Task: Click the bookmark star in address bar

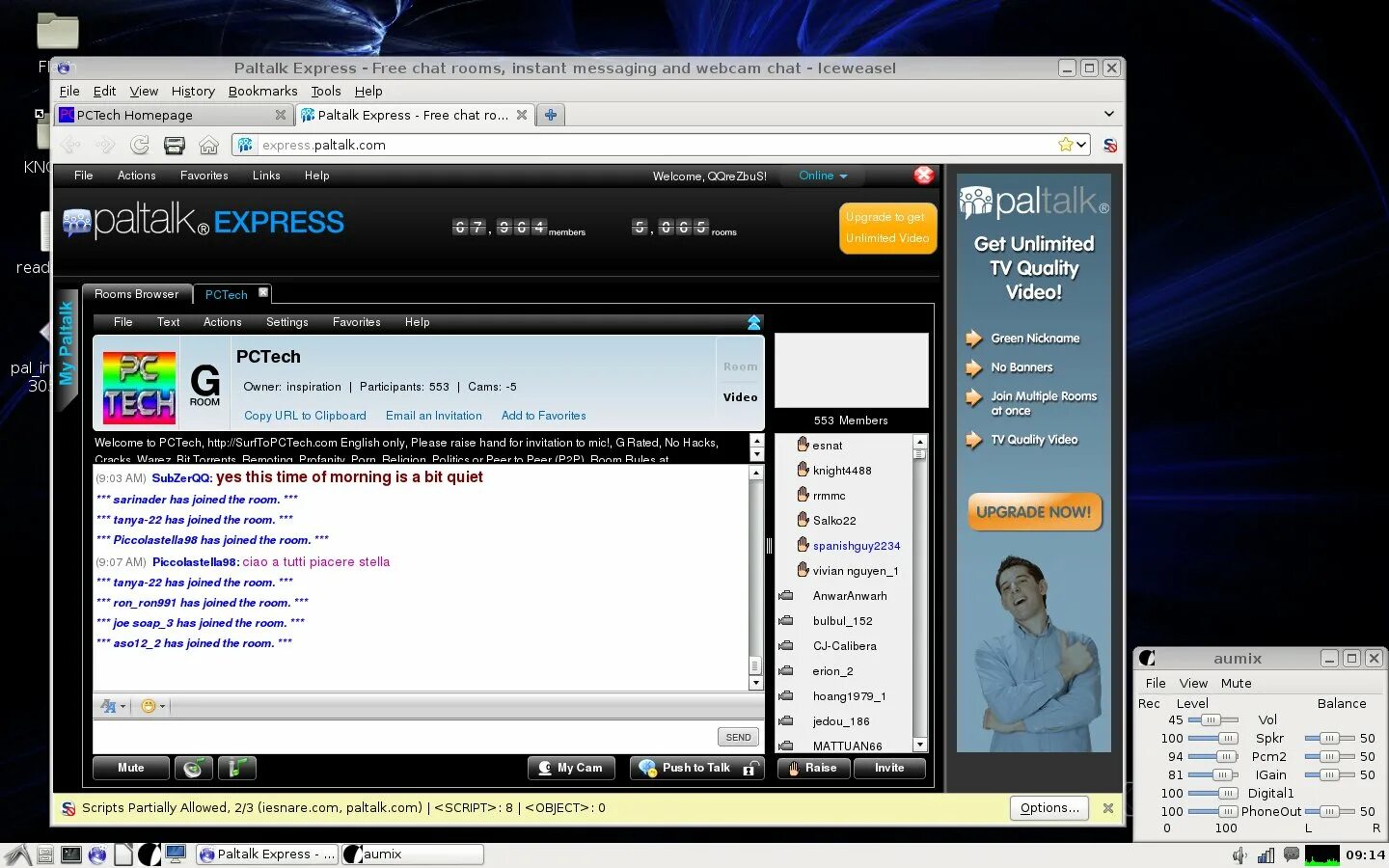Action: pos(1065,145)
